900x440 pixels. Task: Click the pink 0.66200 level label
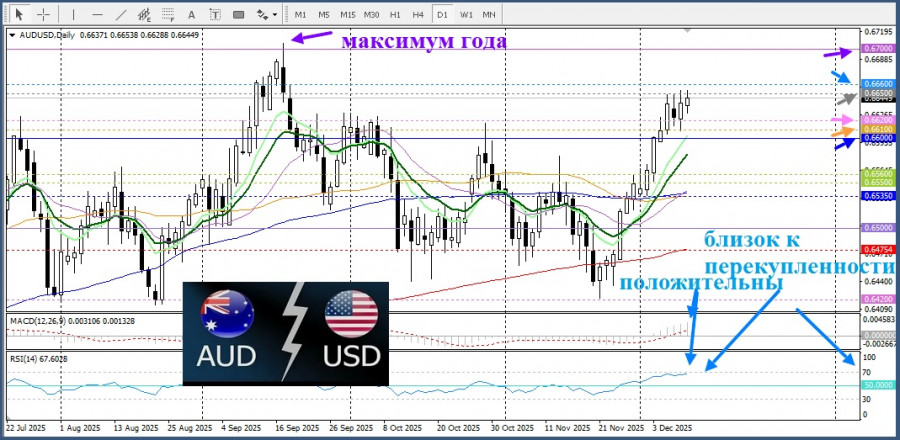pyautogui.click(x=878, y=120)
